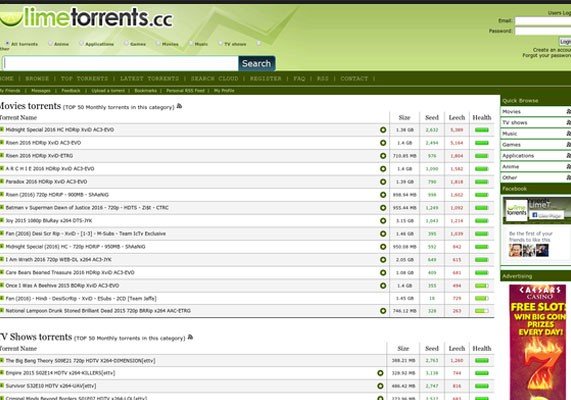The image size is (571, 400).
Task: Click the Search button
Action: pos(257,63)
